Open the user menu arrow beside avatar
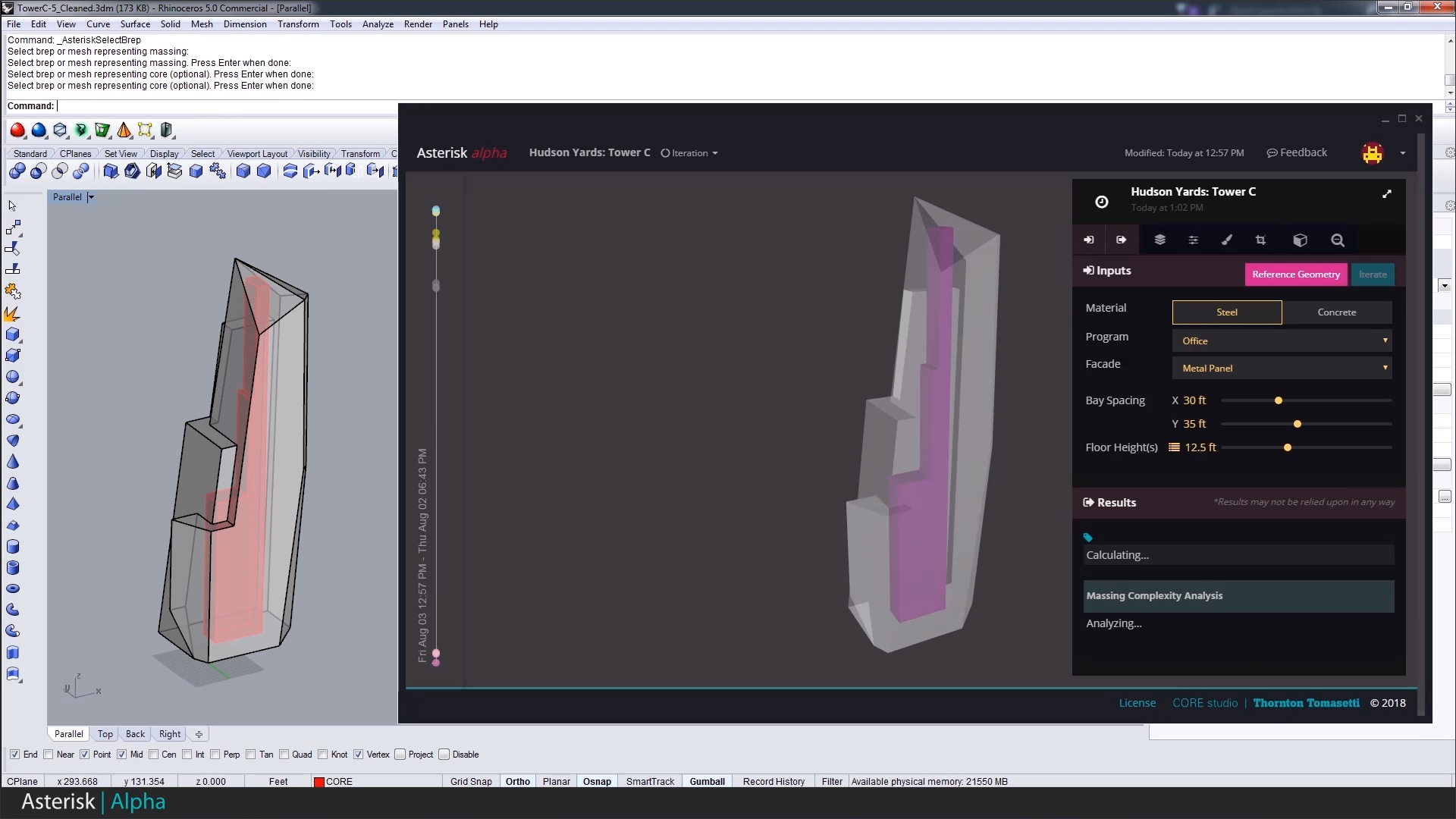1456x819 pixels. pyautogui.click(x=1403, y=153)
